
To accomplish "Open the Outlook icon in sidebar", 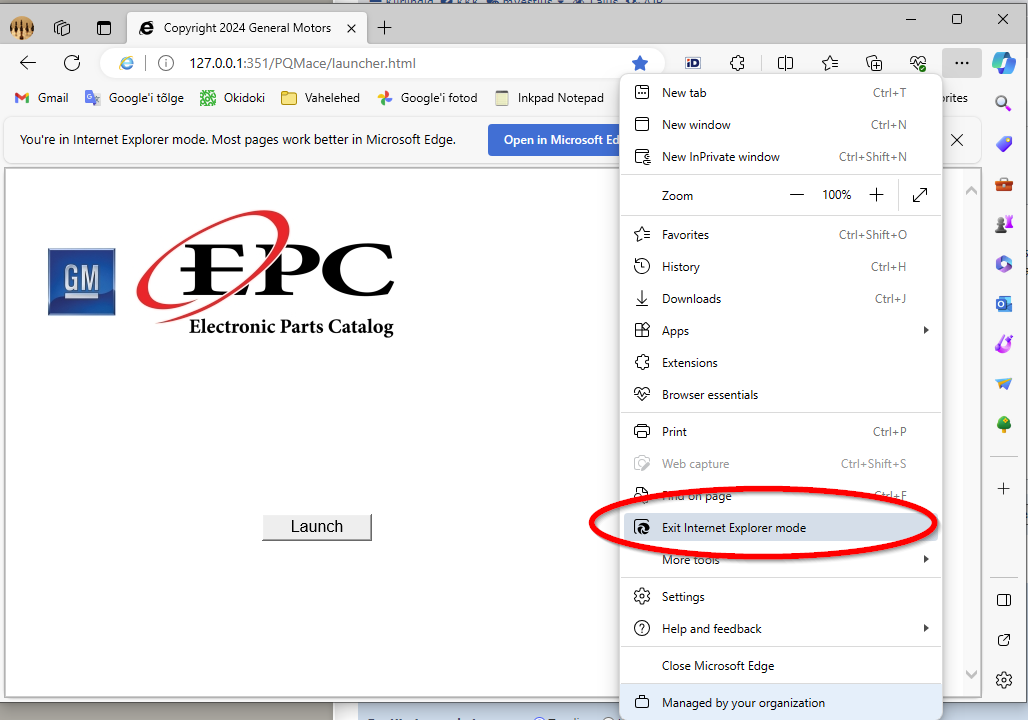I will click(1004, 303).
